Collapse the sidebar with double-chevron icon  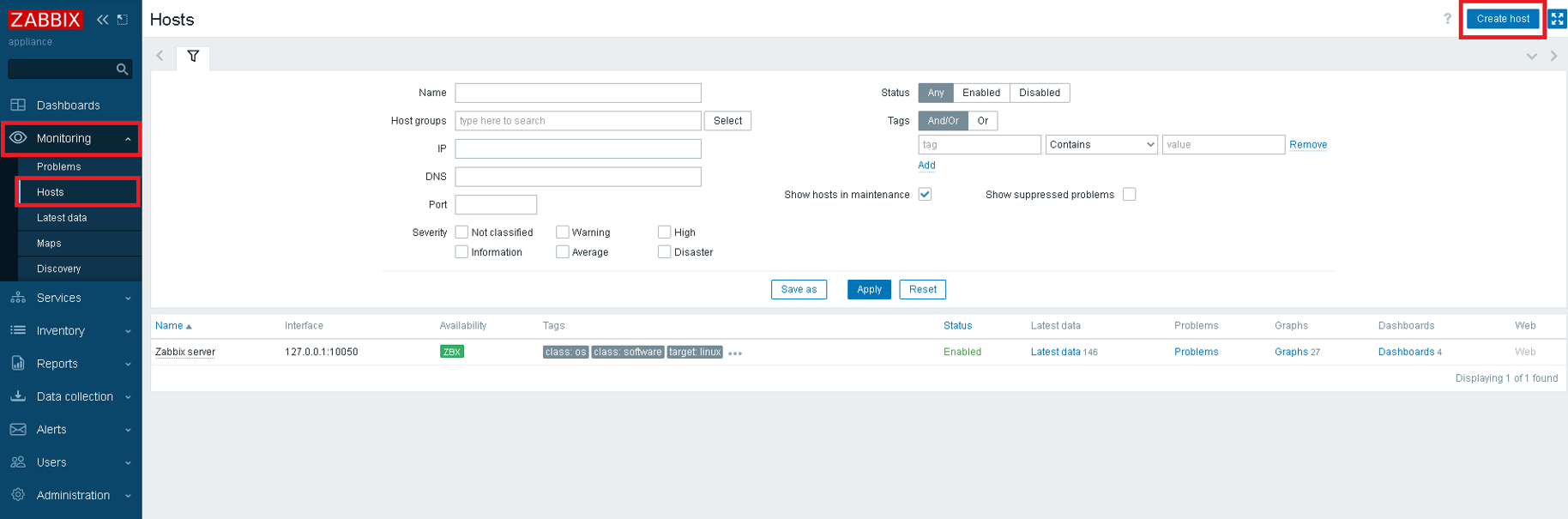click(102, 19)
